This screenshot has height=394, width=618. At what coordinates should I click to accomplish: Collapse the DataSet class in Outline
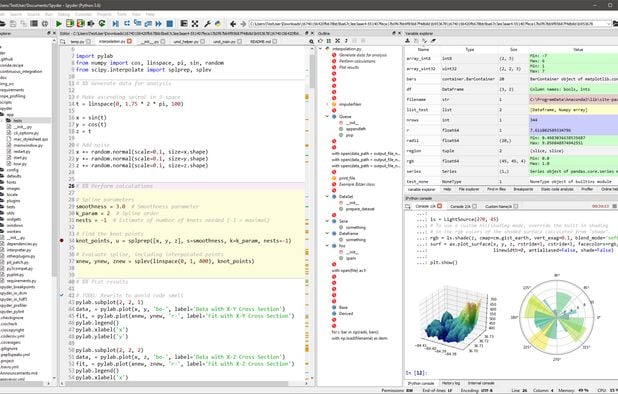[x=327, y=196]
